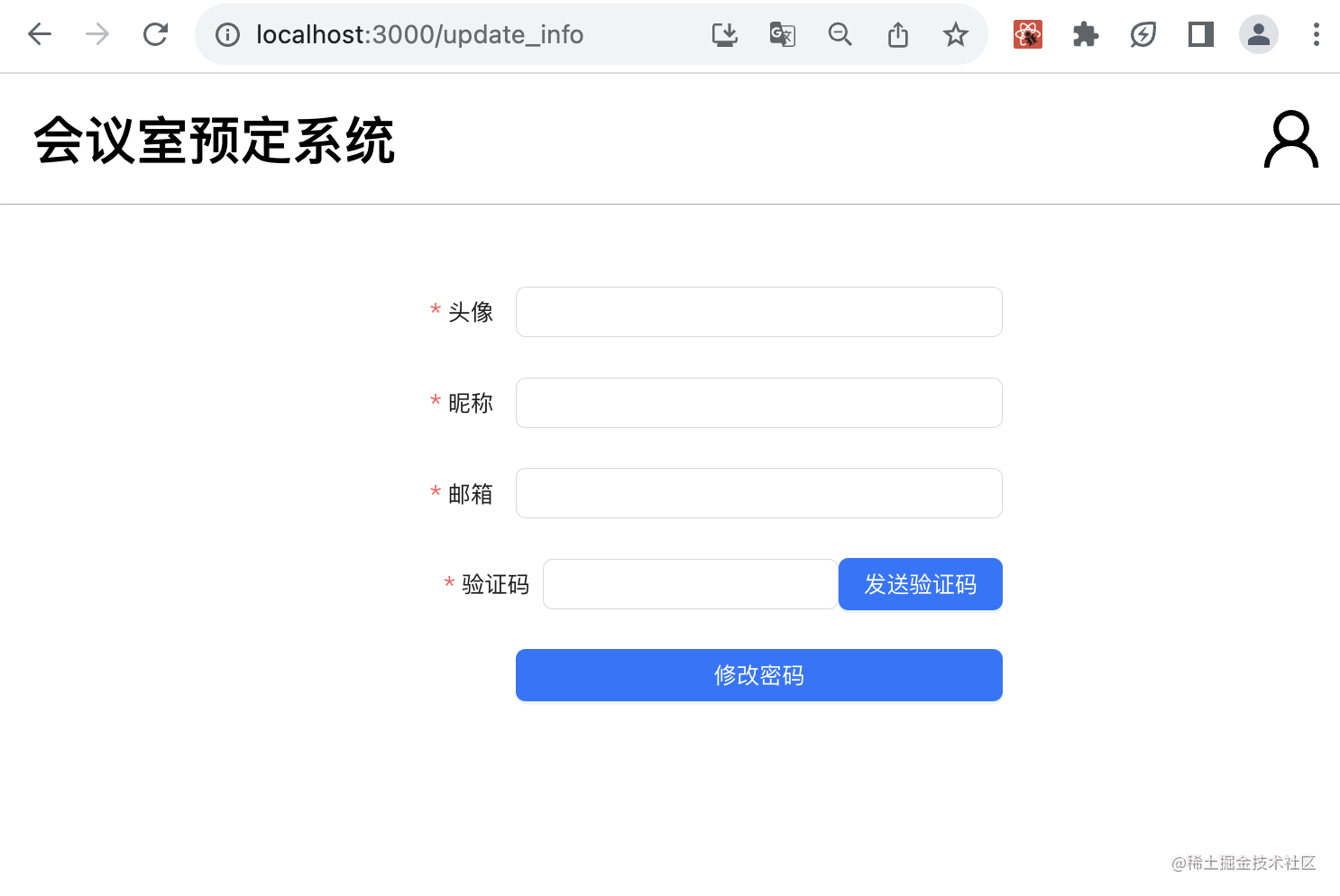
Task: Toggle the browser side panel icon
Action: [x=1201, y=34]
